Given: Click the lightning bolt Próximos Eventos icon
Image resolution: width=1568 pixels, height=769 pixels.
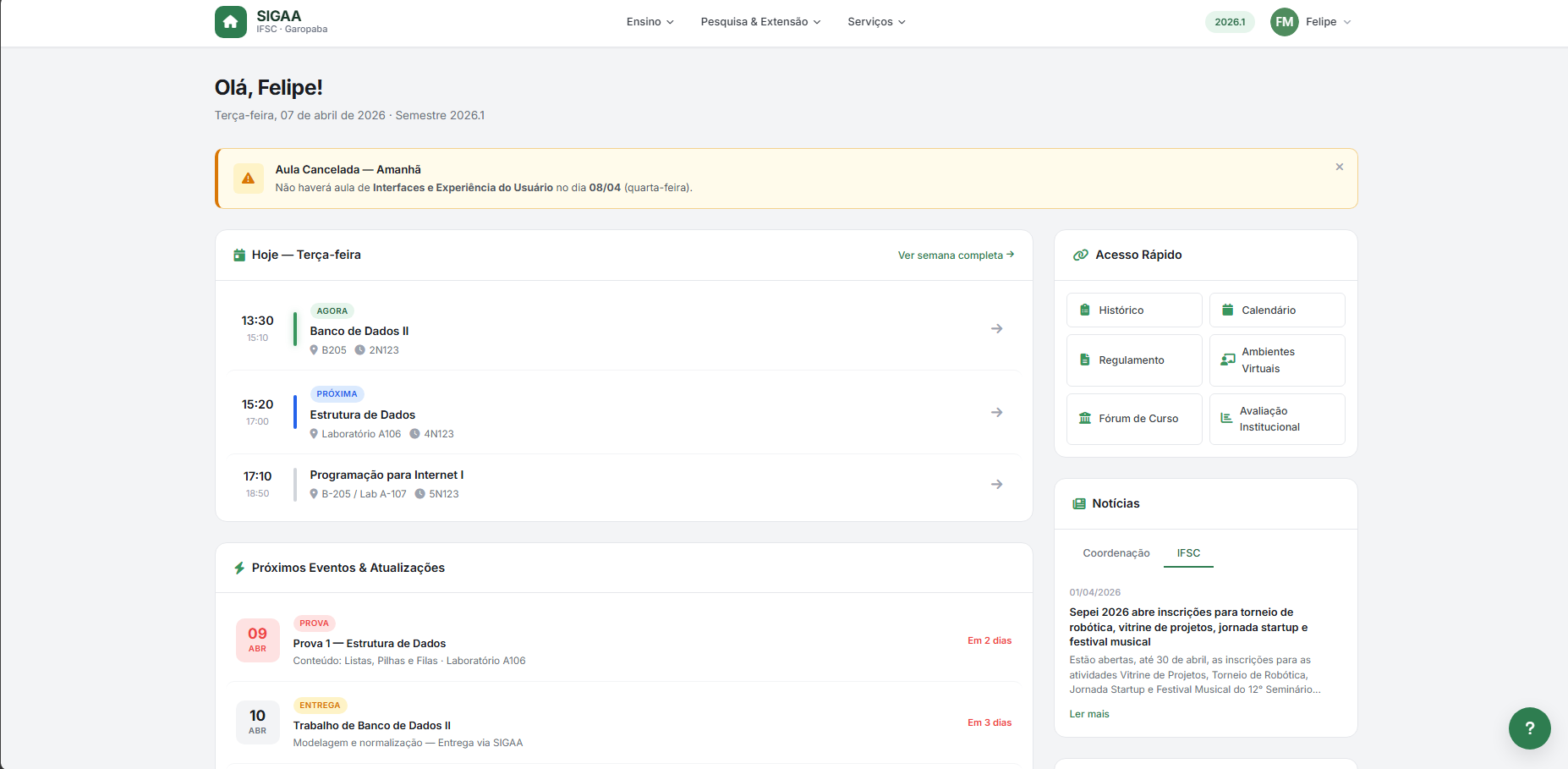Looking at the screenshot, I should click(x=239, y=568).
